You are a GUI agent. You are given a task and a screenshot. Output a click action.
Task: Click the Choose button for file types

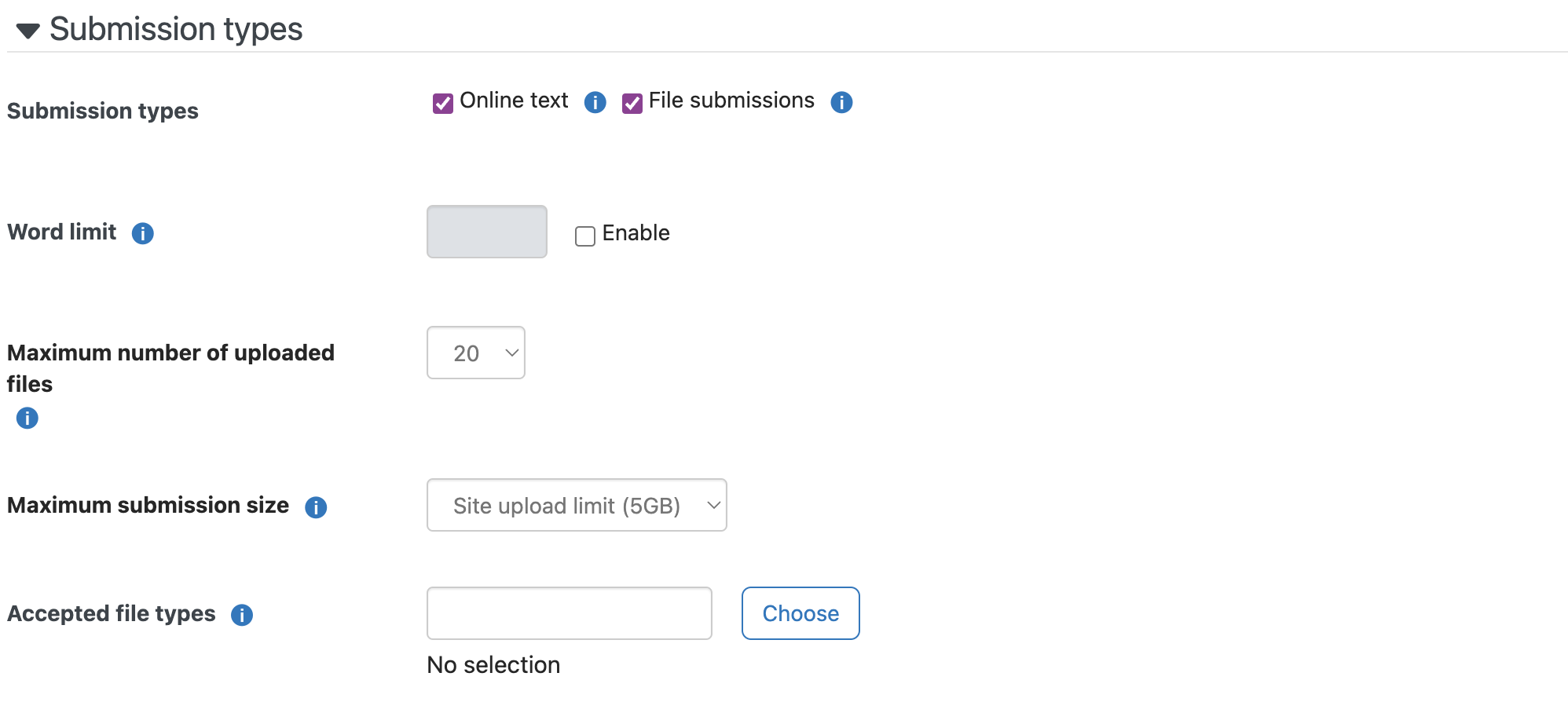coord(800,613)
